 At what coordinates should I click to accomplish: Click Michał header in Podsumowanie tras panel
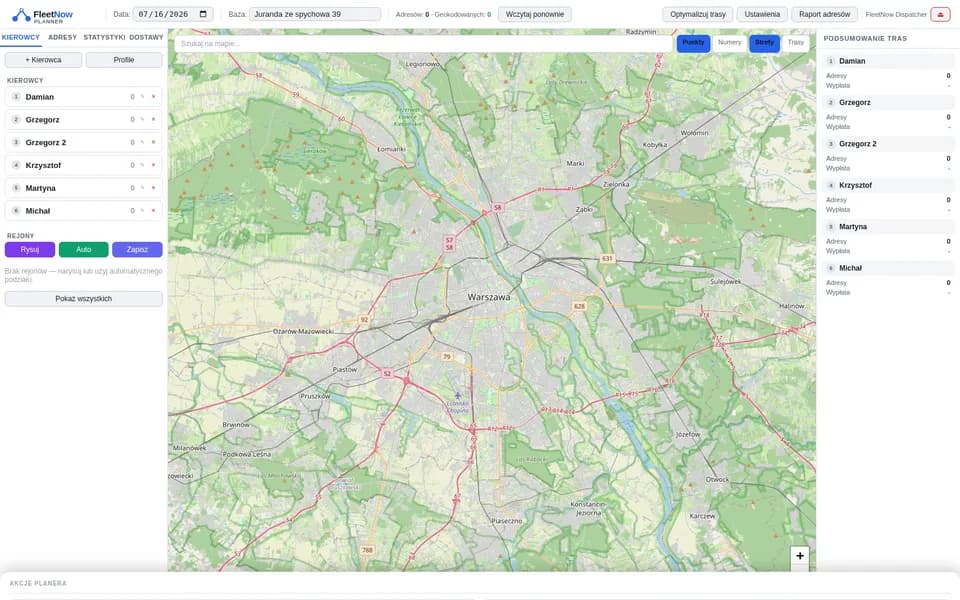point(888,268)
